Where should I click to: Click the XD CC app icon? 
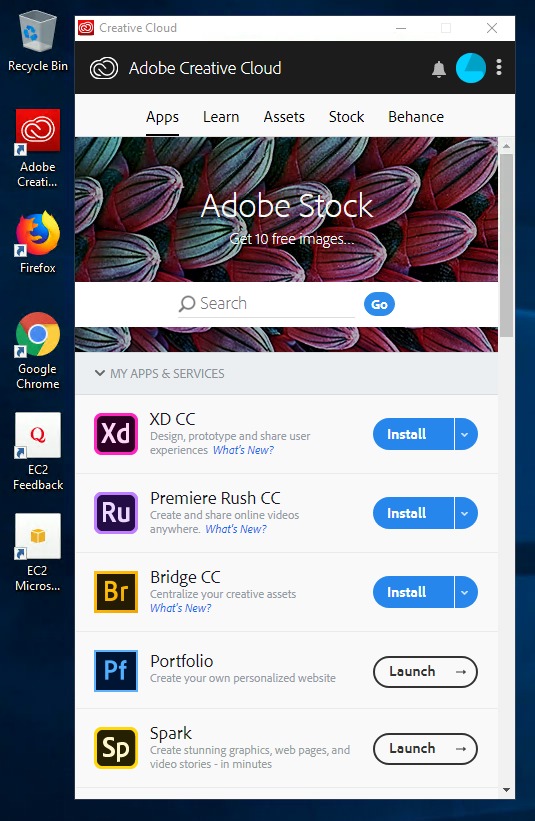pyautogui.click(x=116, y=434)
